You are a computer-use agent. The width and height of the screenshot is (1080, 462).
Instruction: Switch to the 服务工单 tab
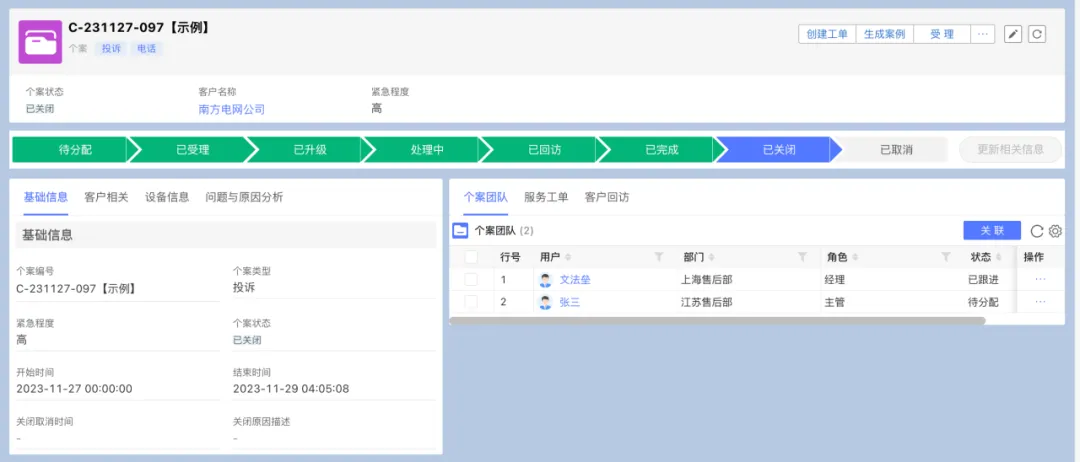[546, 197]
